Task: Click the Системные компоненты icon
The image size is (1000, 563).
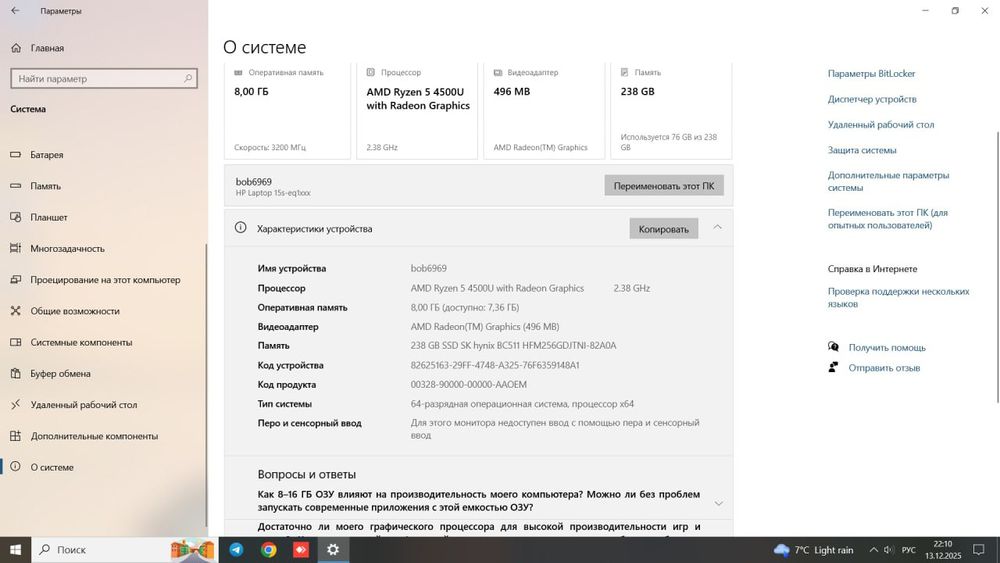Action: 16,342
